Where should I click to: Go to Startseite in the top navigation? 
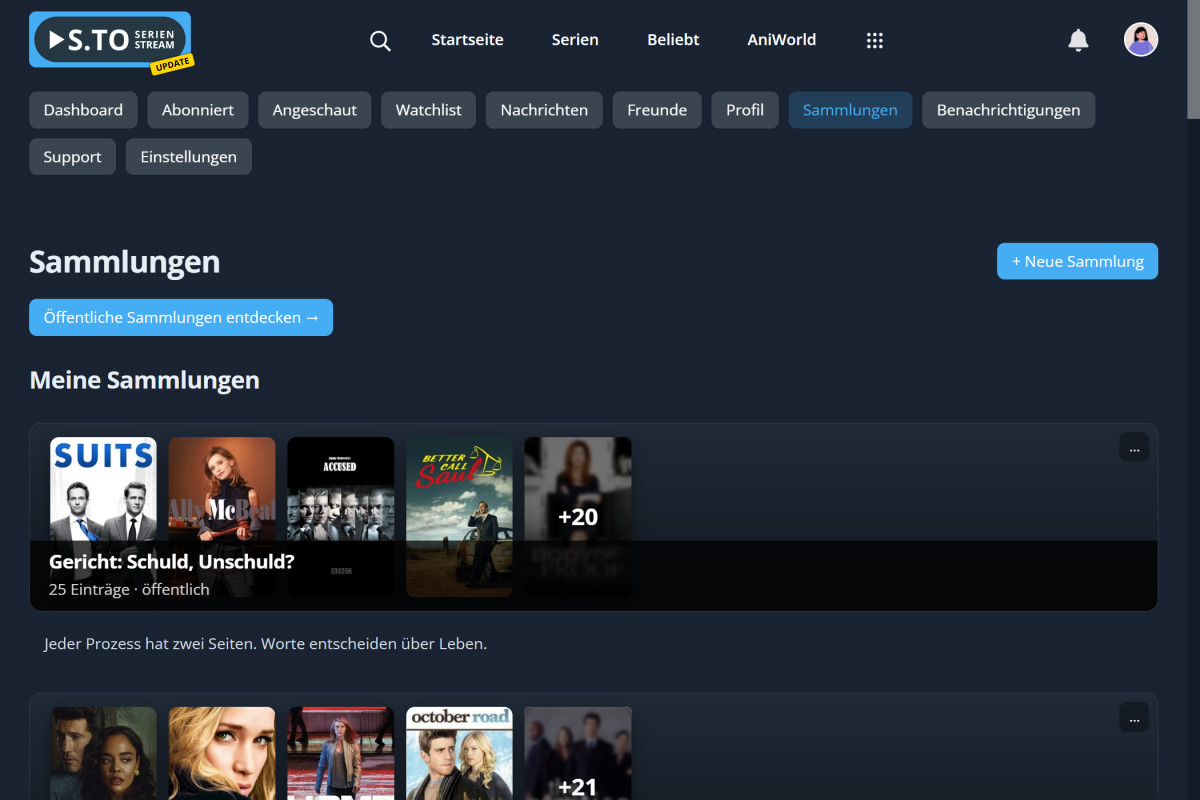[x=467, y=40]
